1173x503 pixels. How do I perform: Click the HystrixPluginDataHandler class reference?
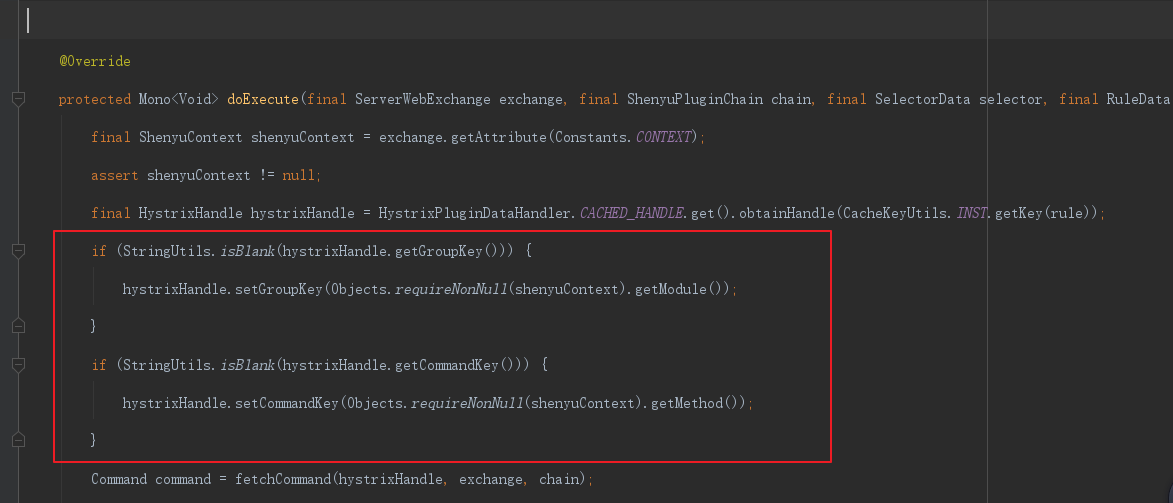click(x=475, y=213)
